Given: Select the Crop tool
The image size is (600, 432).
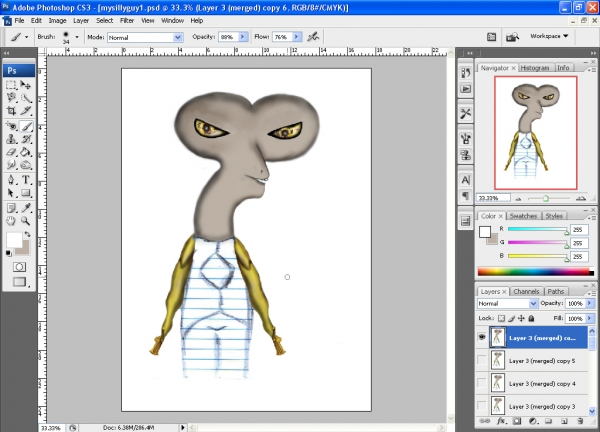Looking at the screenshot, I should (x=11, y=111).
